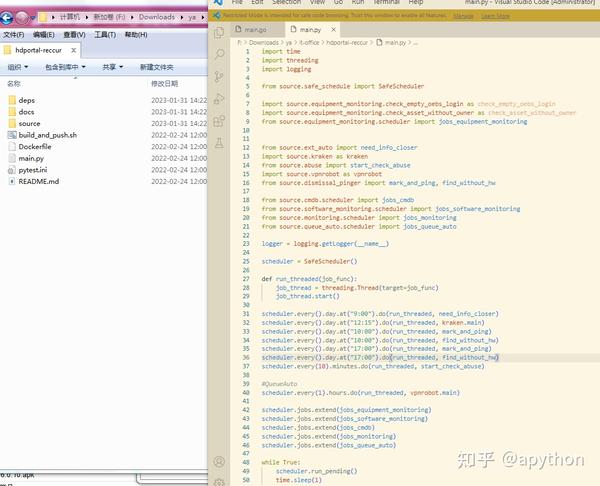Open Source Control in VS Code activity bar
Image resolution: width=600 pixels, height=486 pixels.
[219, 77]
